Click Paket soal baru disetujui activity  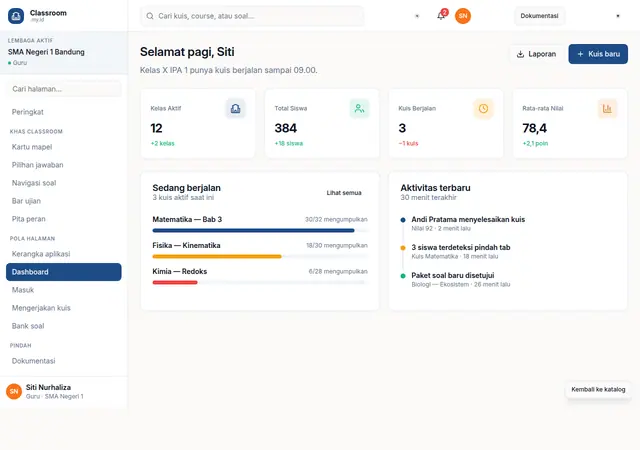(x=453, y=275)
